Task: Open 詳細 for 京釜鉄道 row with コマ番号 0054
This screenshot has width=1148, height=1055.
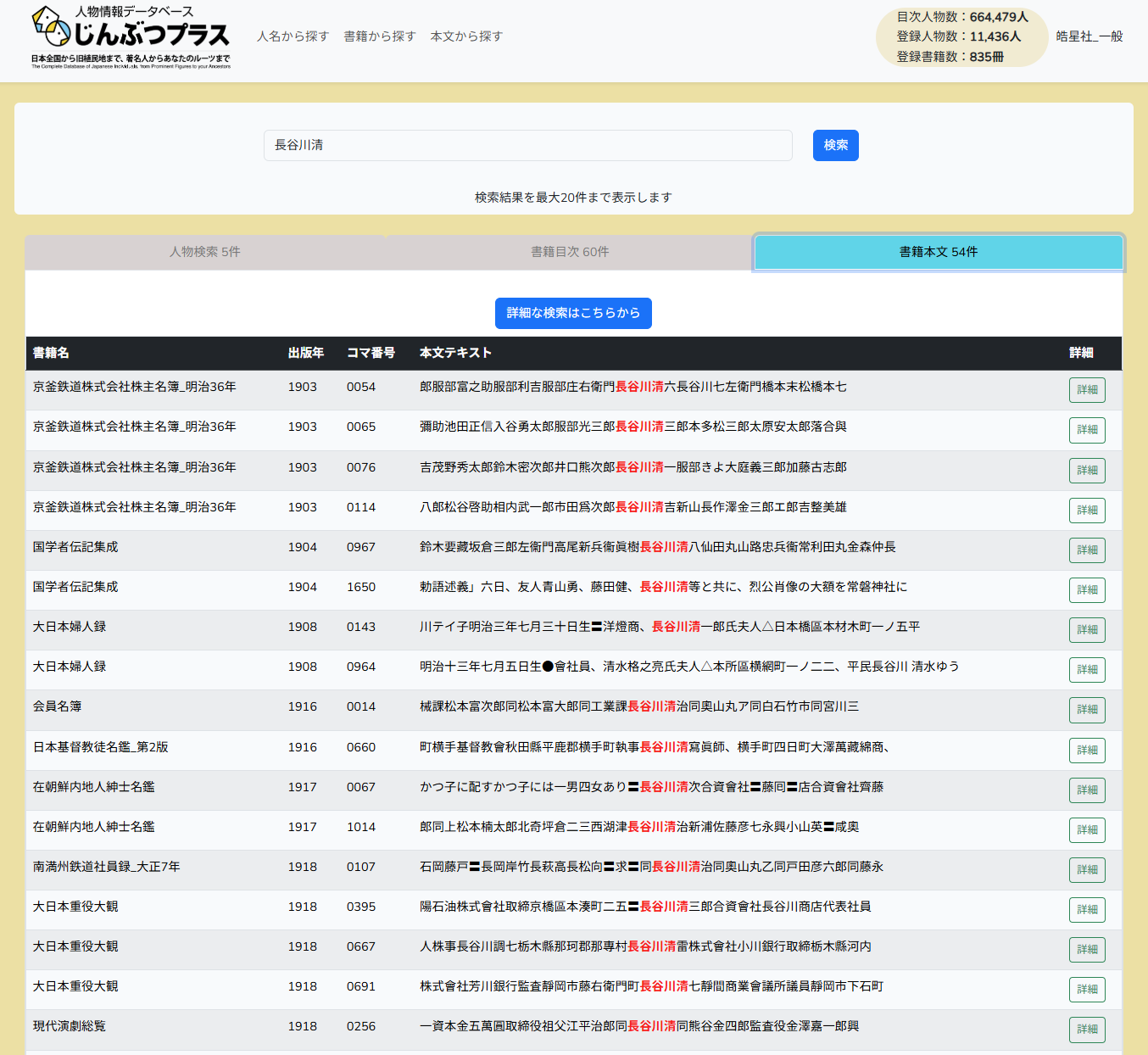Action: point(1086,390)
